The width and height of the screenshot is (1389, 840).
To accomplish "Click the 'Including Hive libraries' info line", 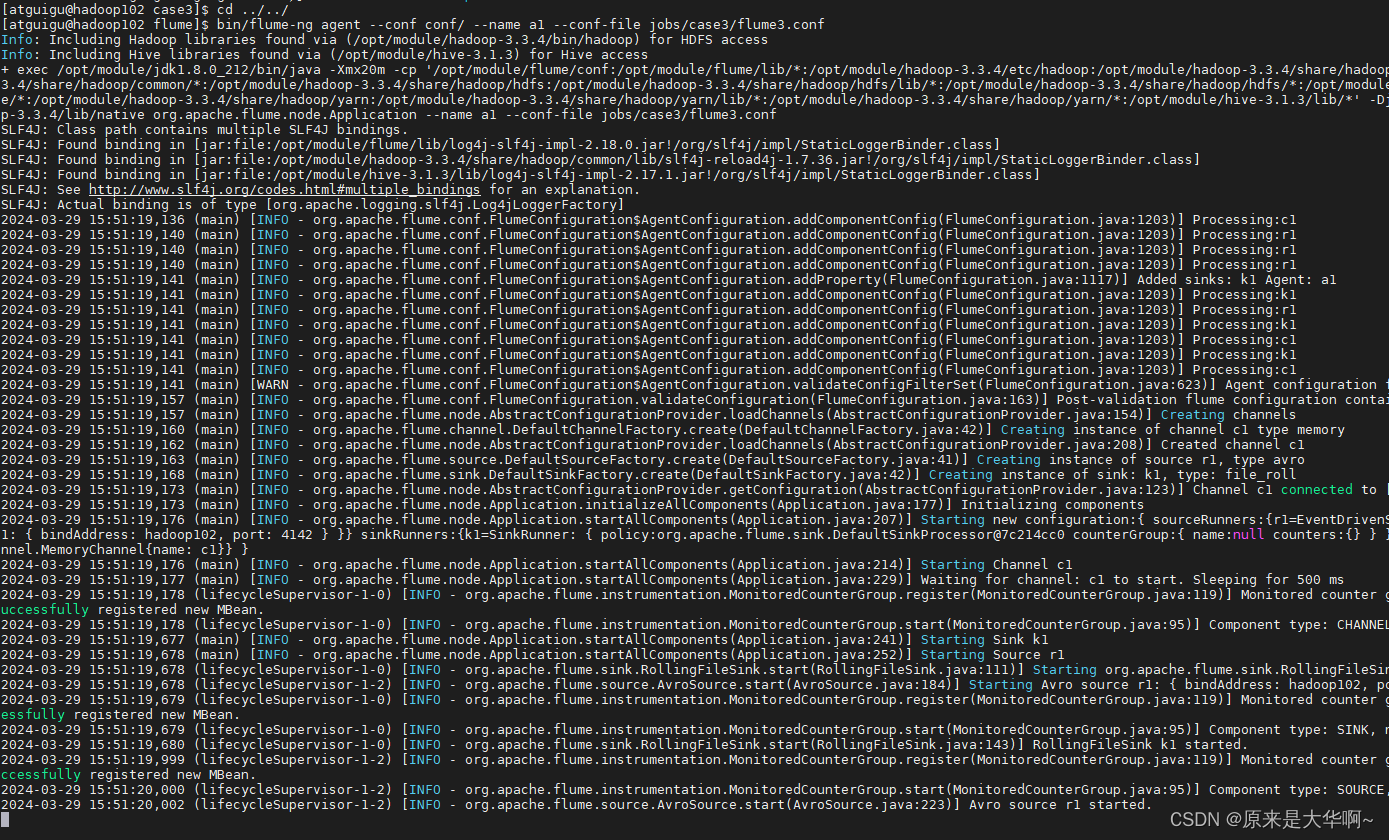I will [325, 55].
